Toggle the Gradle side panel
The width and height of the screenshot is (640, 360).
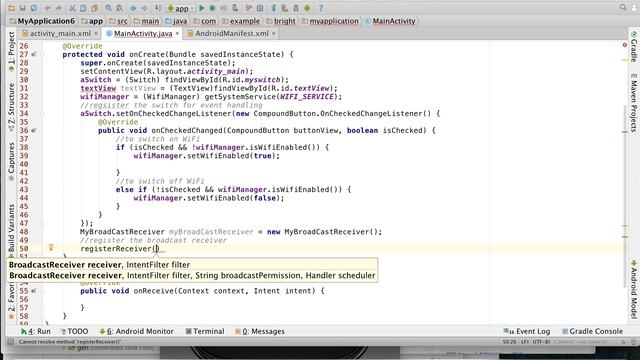click(x=633, y=47)
